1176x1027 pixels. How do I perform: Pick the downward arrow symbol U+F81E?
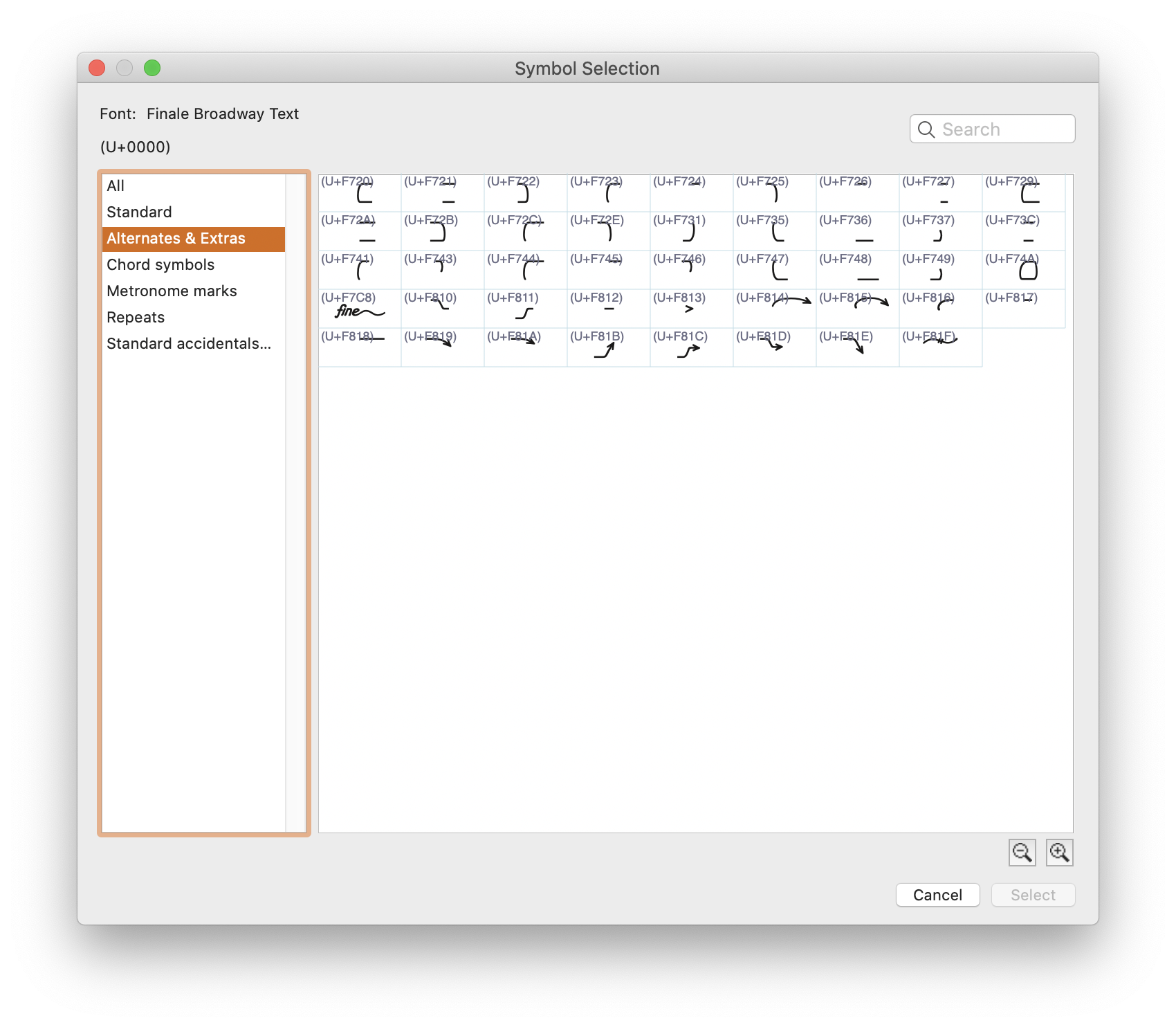tap(857, 347)
